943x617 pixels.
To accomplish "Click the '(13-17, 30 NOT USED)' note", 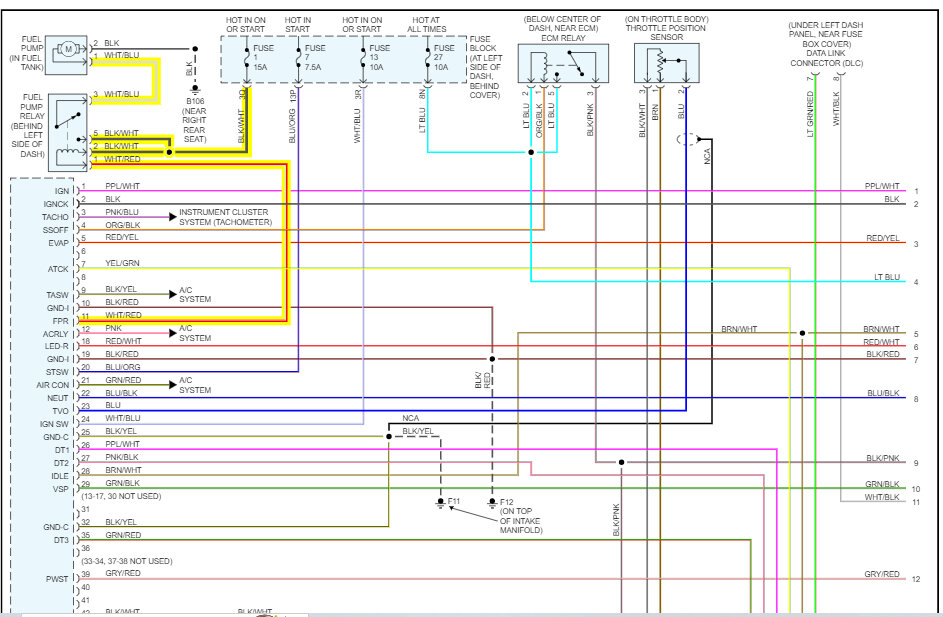I will click(x=121, y=496).
